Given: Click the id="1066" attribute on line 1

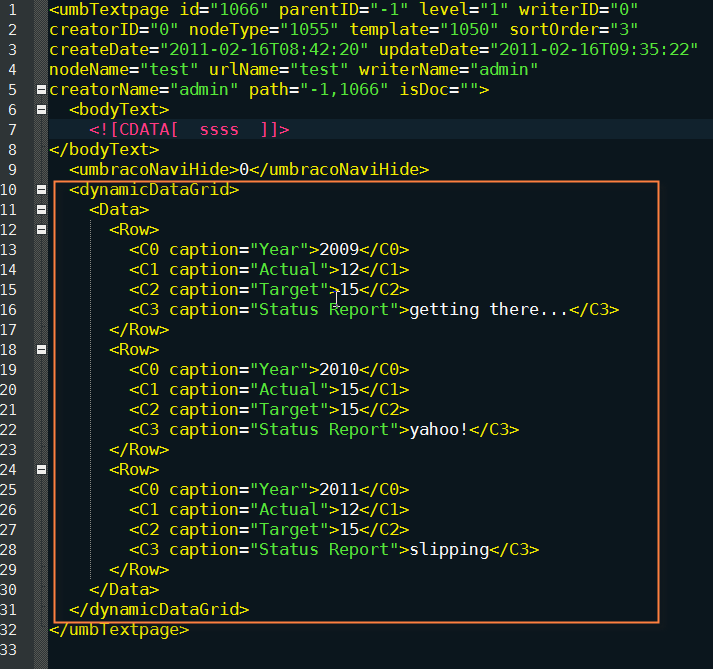Looking at the screenshot, I should (224, 10).
